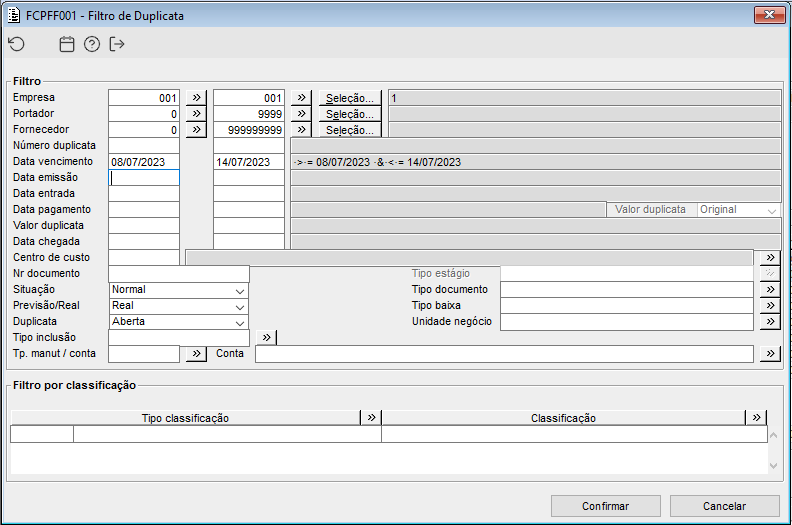Click lookup arrow after first Fornecedor field
Image resolution: width=792 pixels, height=525 pixels.
pyautogui.click(x=196, y=130)
